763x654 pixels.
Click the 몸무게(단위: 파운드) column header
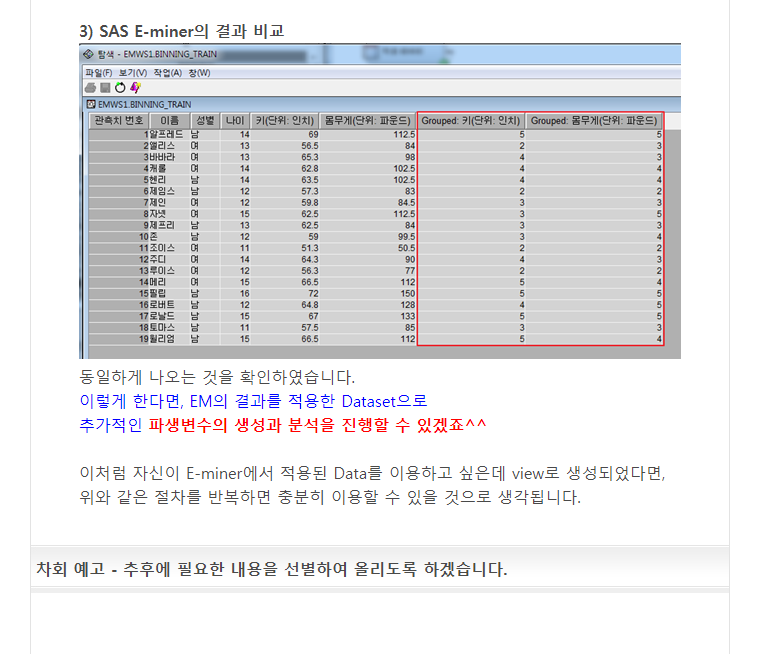click(x=368, y=121)
